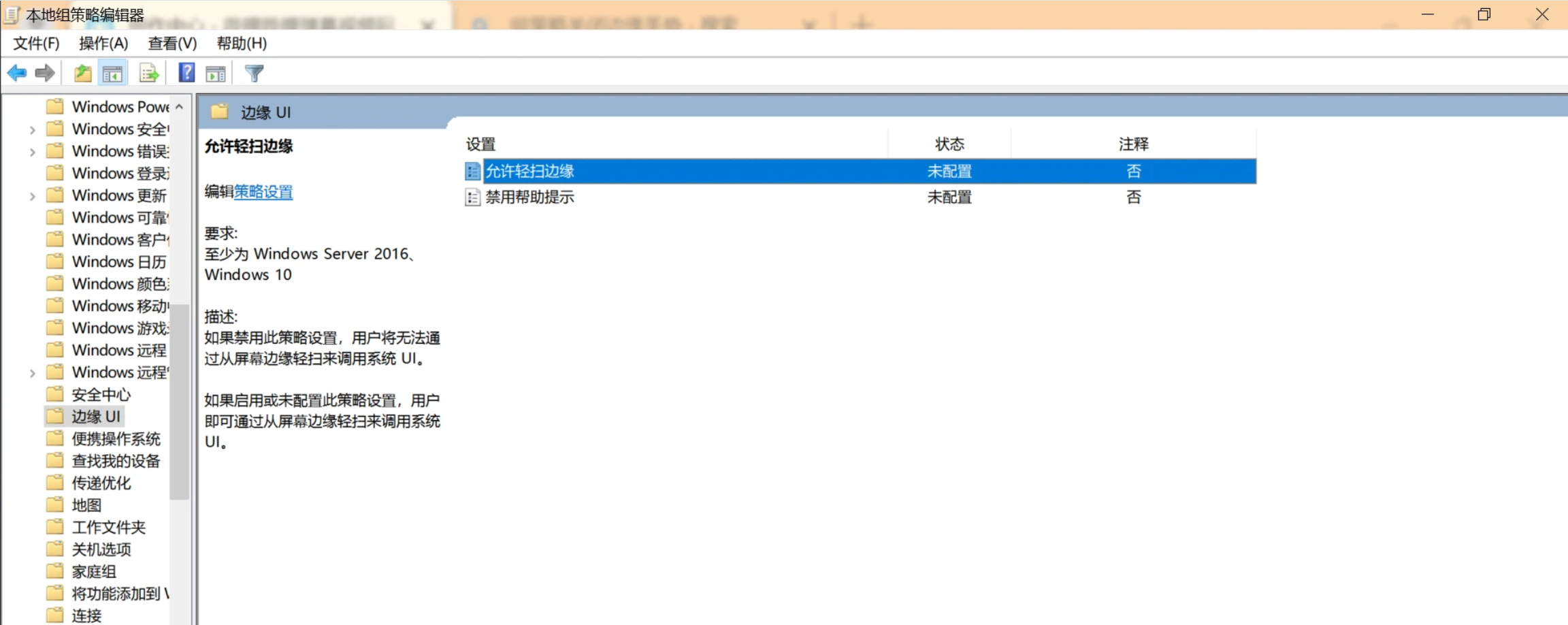Go up one level with folder icon
This screenshot has height=625, width=1568.
[x=83, y=73]
